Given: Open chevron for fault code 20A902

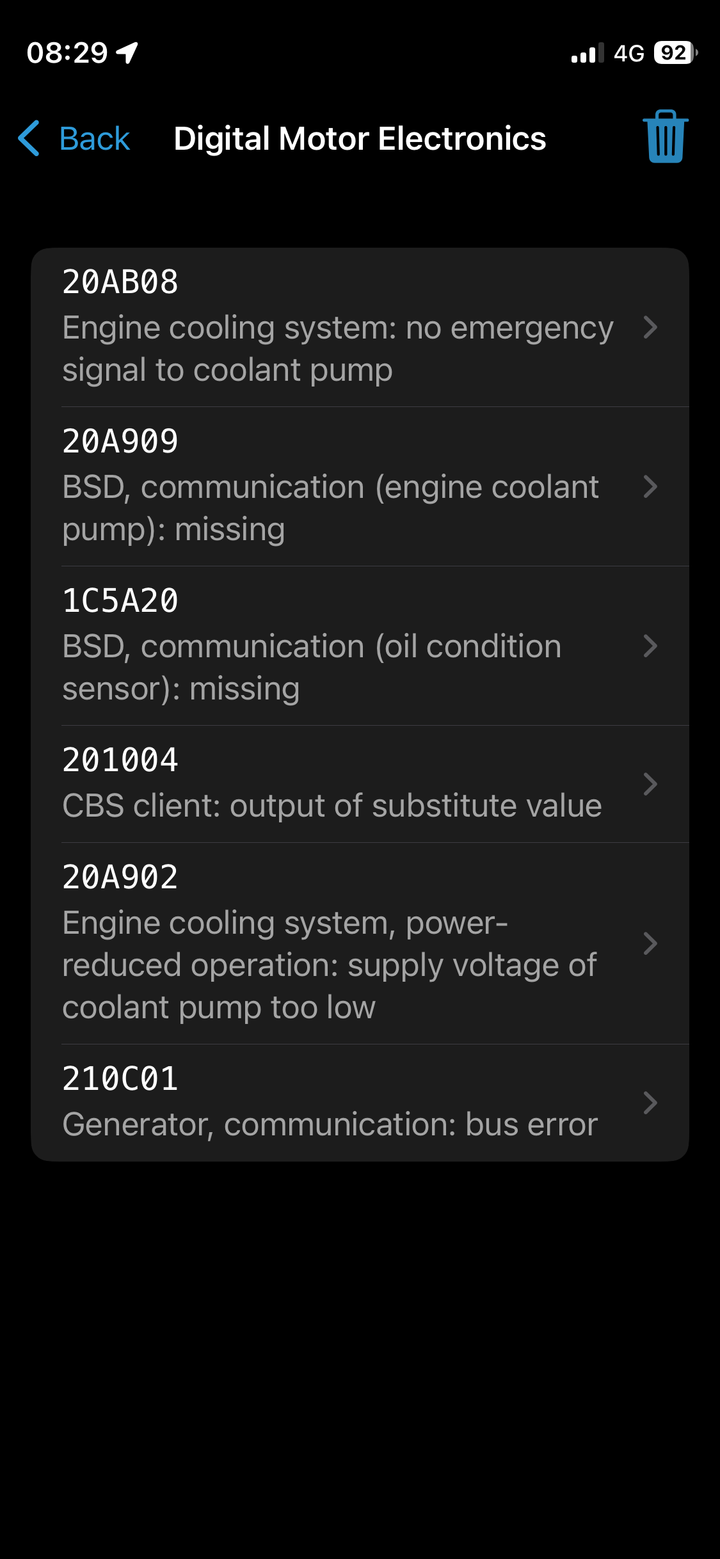Looking at the screenshot, I should pos(650,943).
